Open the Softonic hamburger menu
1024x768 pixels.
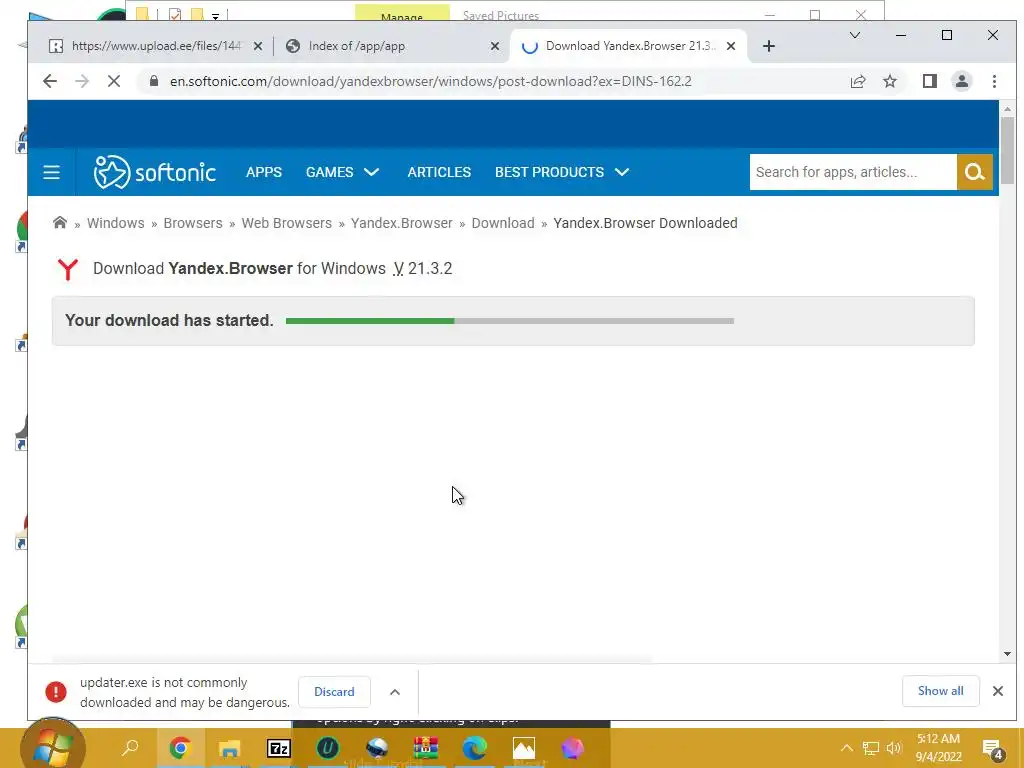tap(52, 172)
